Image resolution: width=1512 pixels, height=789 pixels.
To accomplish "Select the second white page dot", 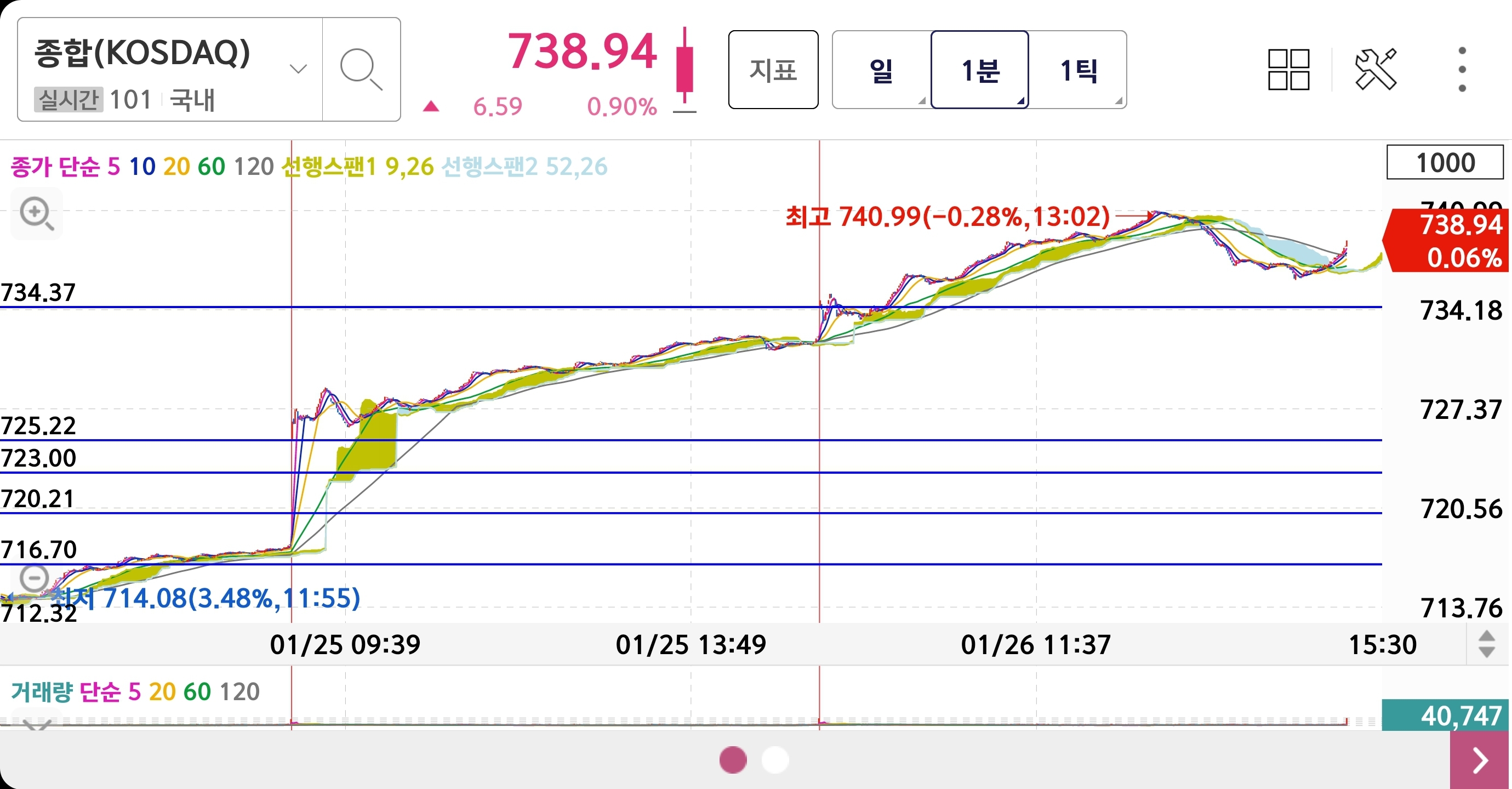I will (775, 759).
